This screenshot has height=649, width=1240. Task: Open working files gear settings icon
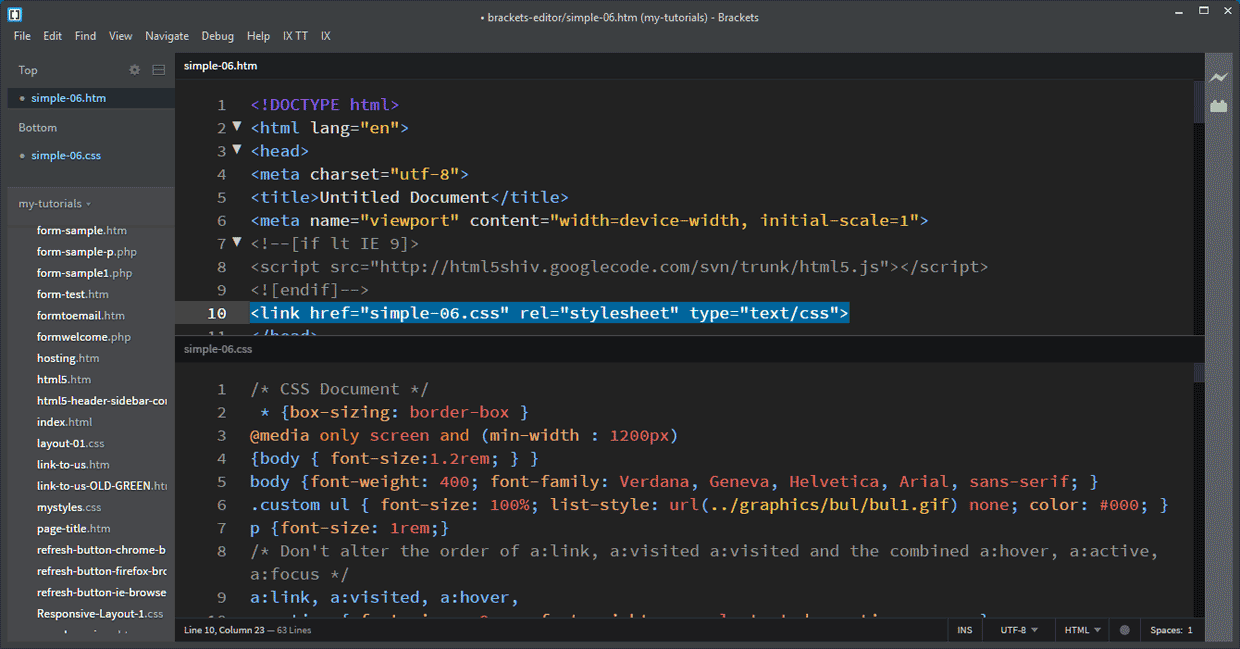pos(135,70)
